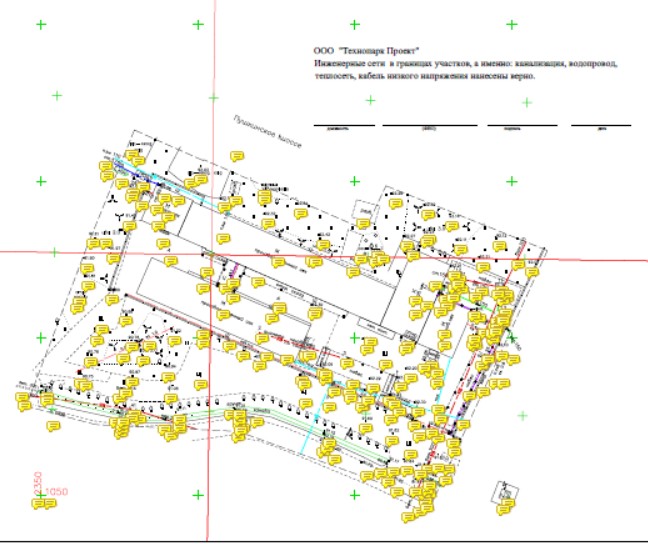This screenshot has width=648, height=544.
Task: Click the дата signature line
Action: [601, 126]
